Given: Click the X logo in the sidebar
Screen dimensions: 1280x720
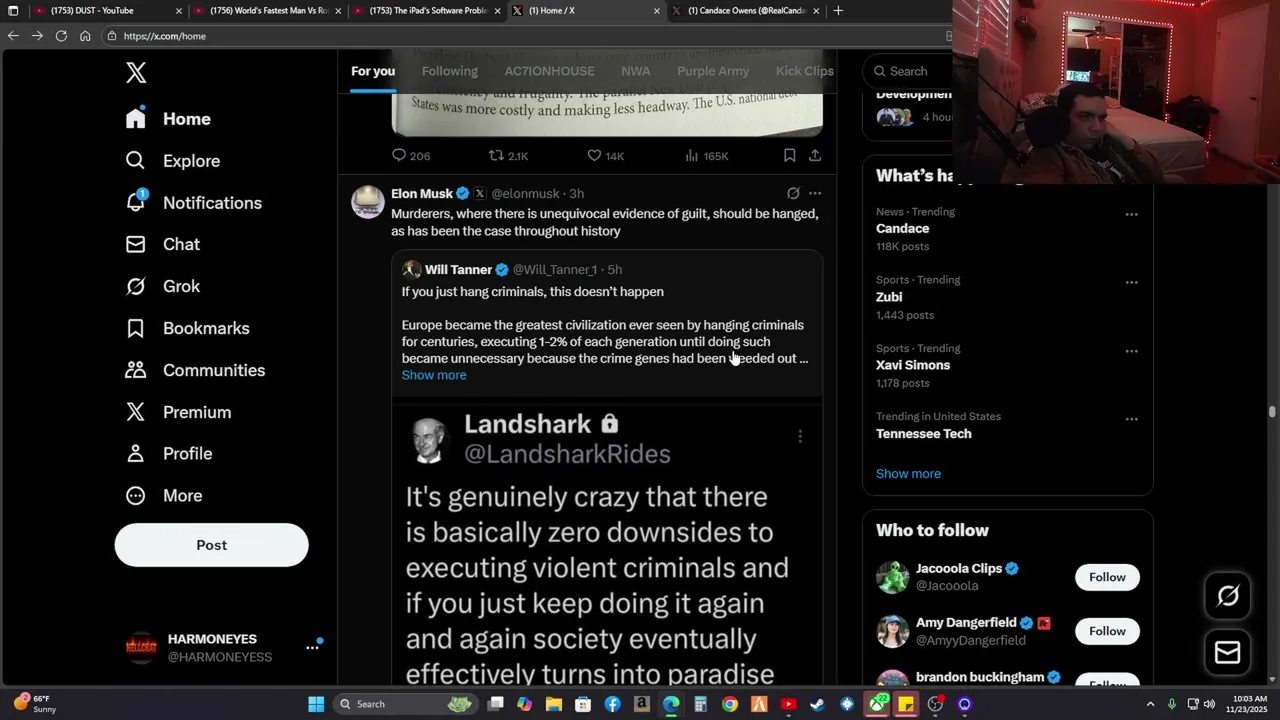Looking at the screenshot, I should click(136, 72).
